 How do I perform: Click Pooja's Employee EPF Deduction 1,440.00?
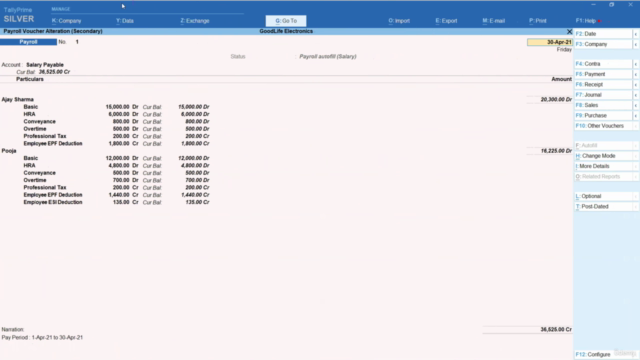coord(119,195)
